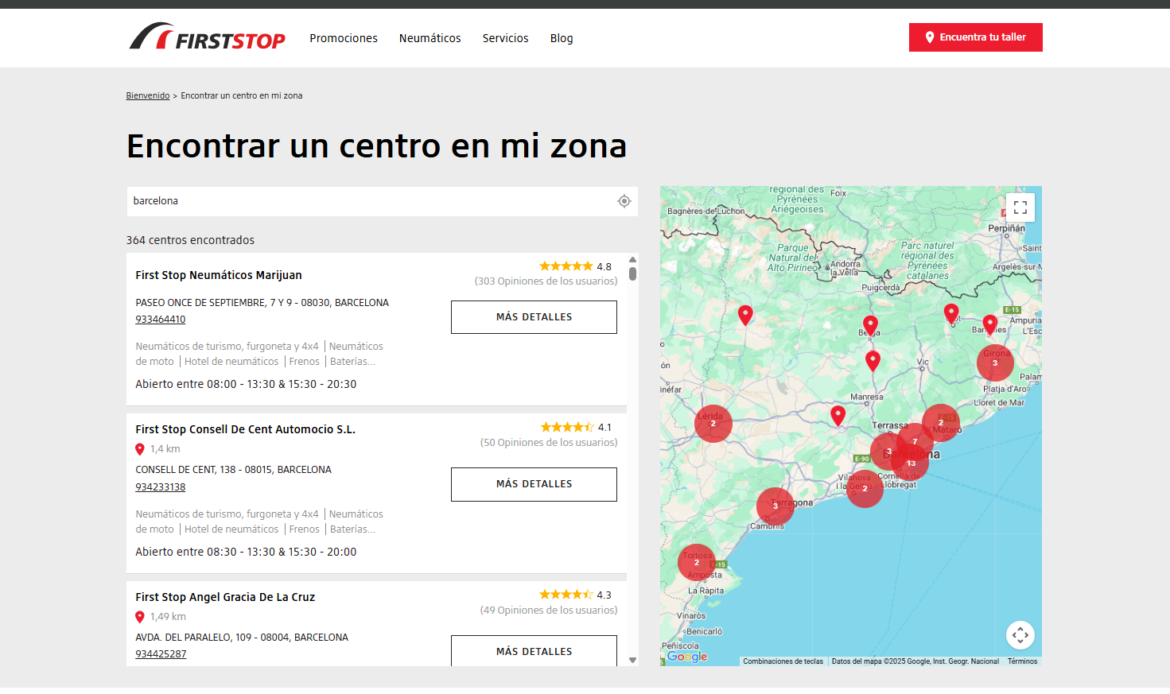Call phone number 933464410

pos(160,319)
